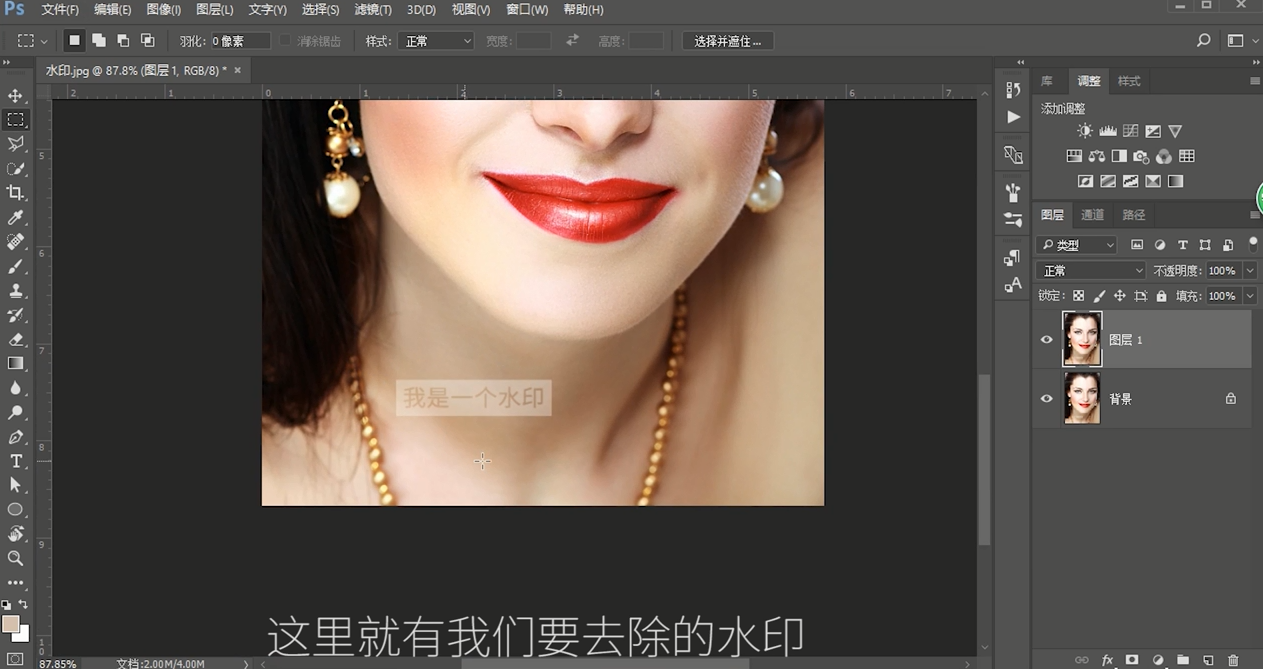Open the 样式 style dropdown
The width and height of the screenshot is (1263, 669).
[436, 41]
